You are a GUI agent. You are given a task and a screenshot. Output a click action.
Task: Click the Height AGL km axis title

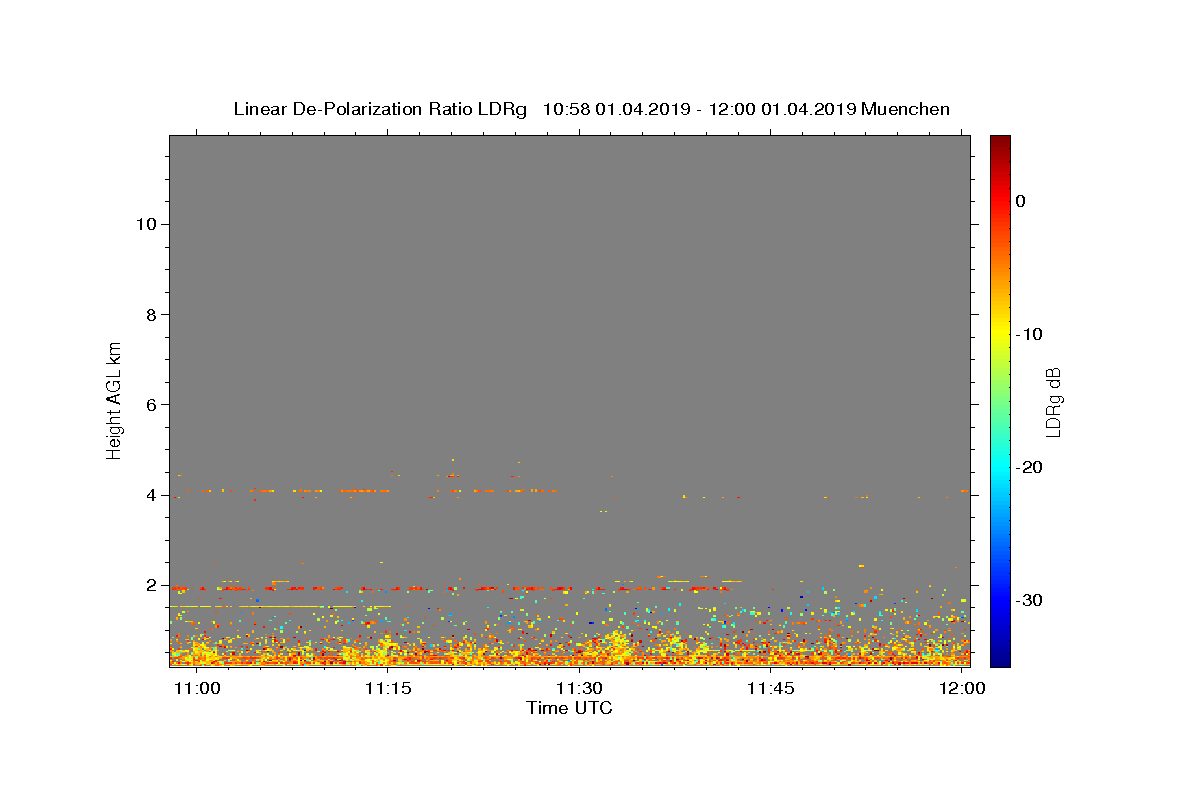pyautogui.click(x=115, y=400)
